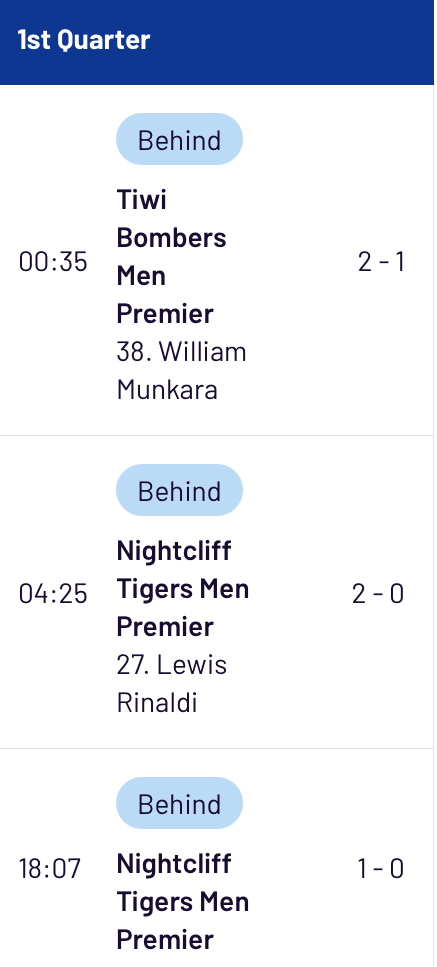This screenshot has width=437, height=967.
Task: Click the 00:35 timestamp
Action: pos(53,262)
